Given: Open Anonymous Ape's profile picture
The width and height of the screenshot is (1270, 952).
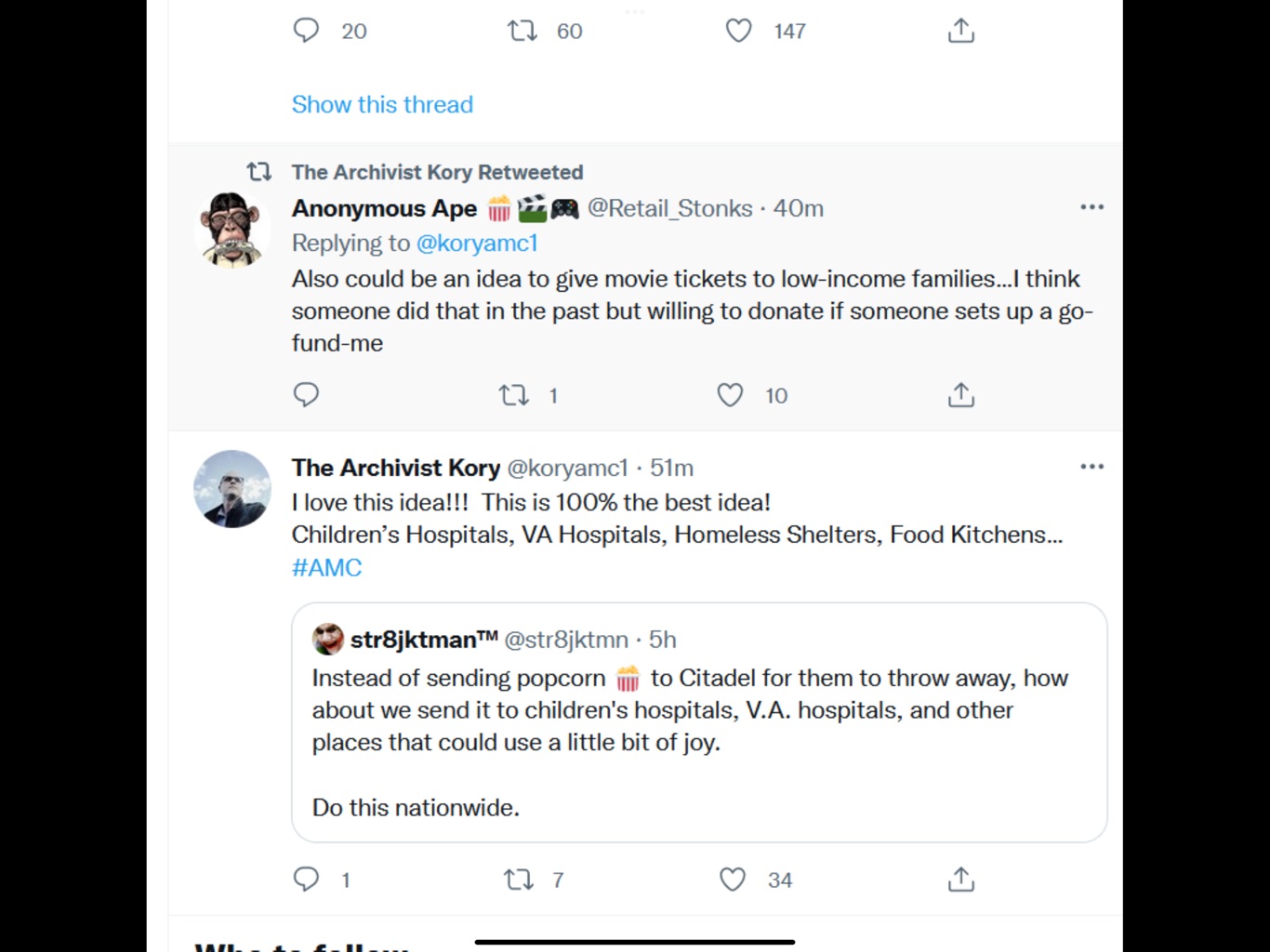Looking at the screenshot, I should click(232, 229).
